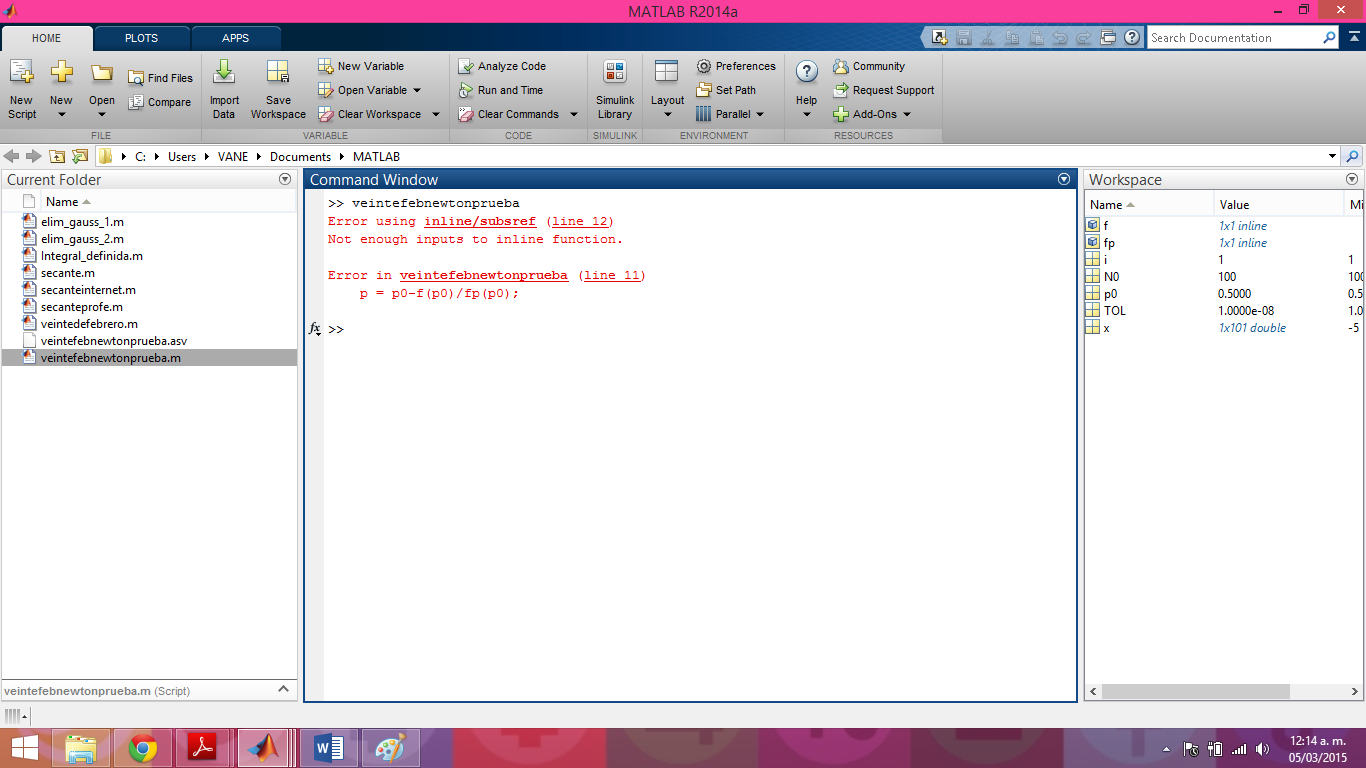
Task: Click Find Files in toolstrip
Action: (160, 78)
